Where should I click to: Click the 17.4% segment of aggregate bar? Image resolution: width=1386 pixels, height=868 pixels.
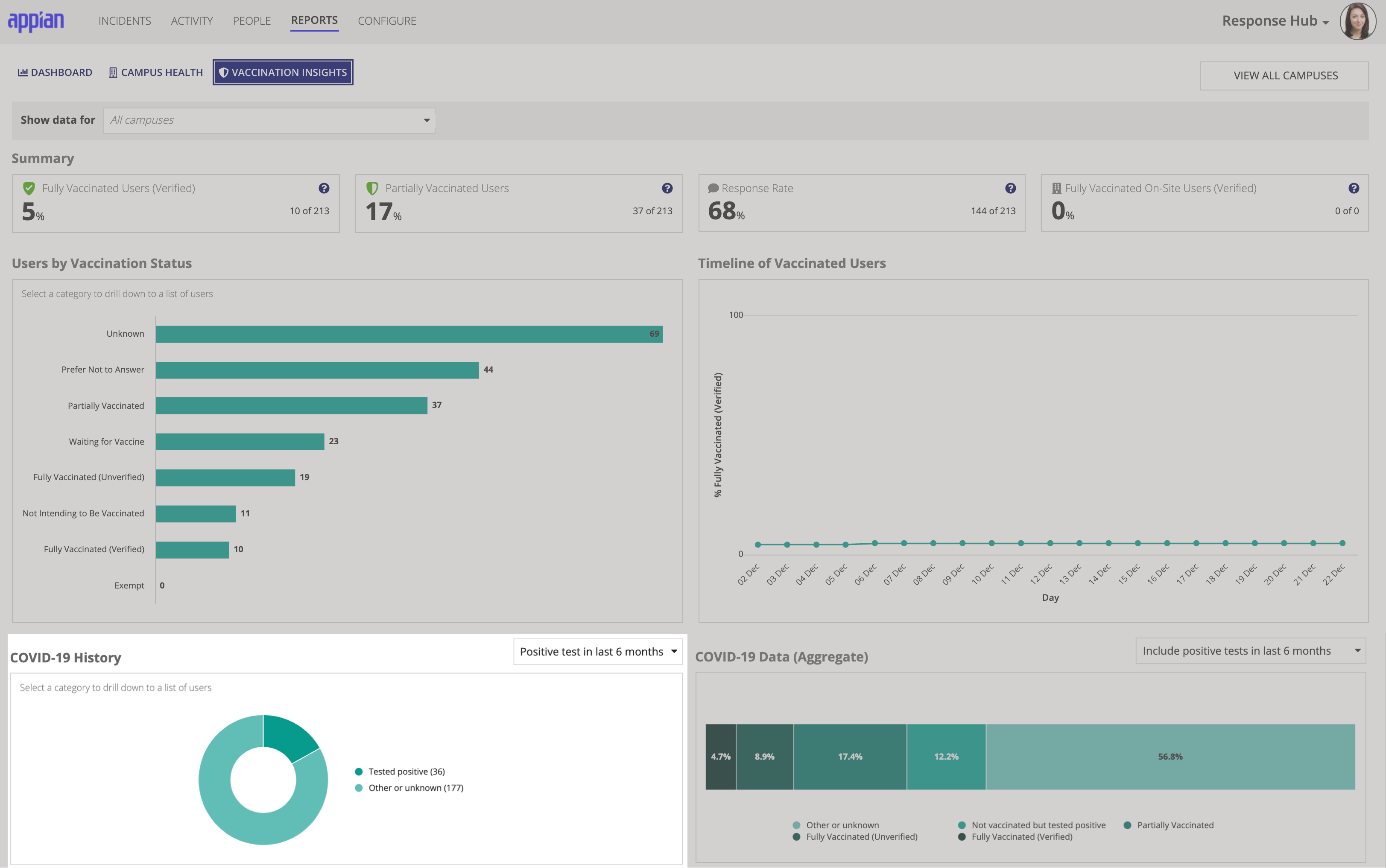[x=850, y=757]
